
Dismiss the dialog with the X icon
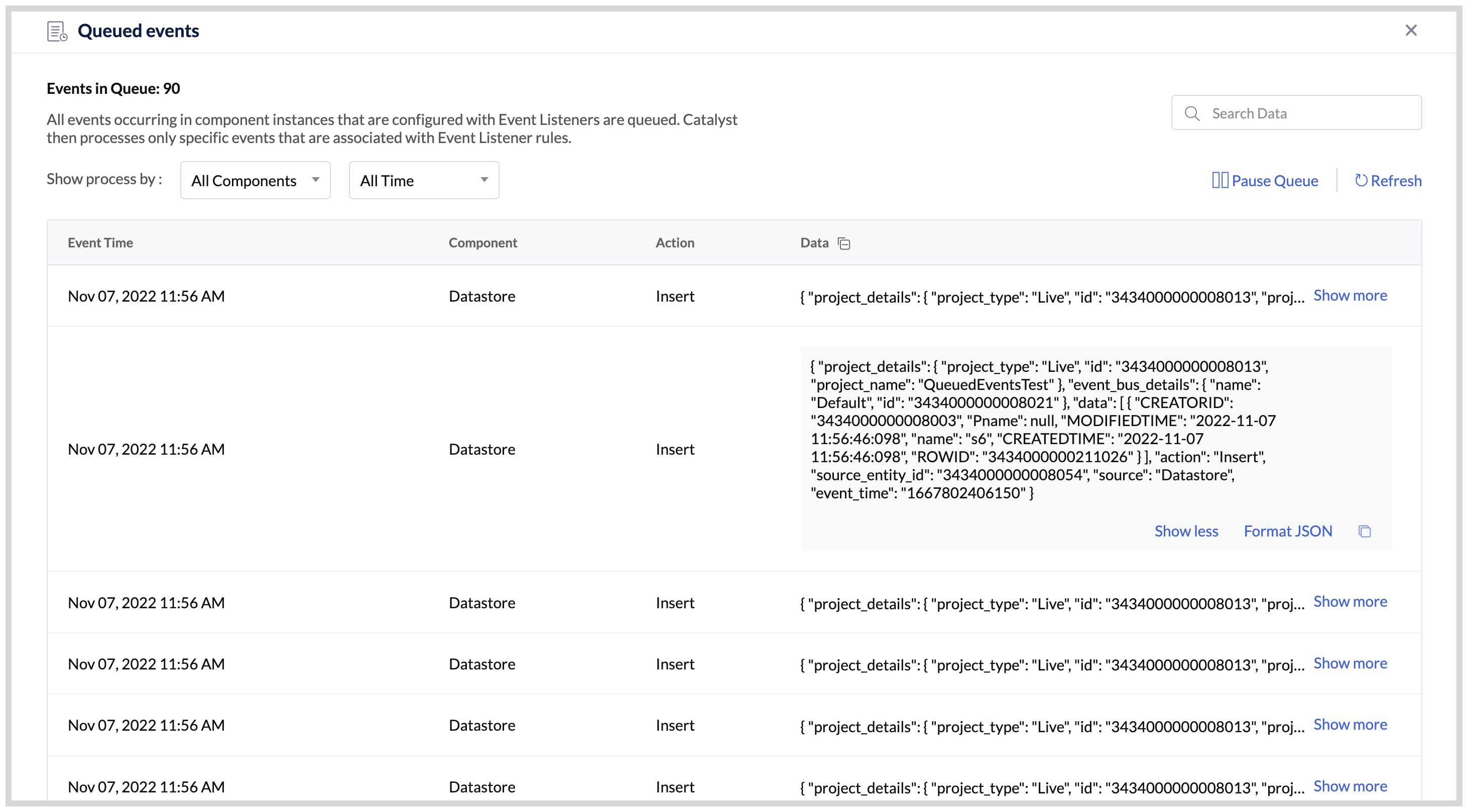(x=1412, y=30)
